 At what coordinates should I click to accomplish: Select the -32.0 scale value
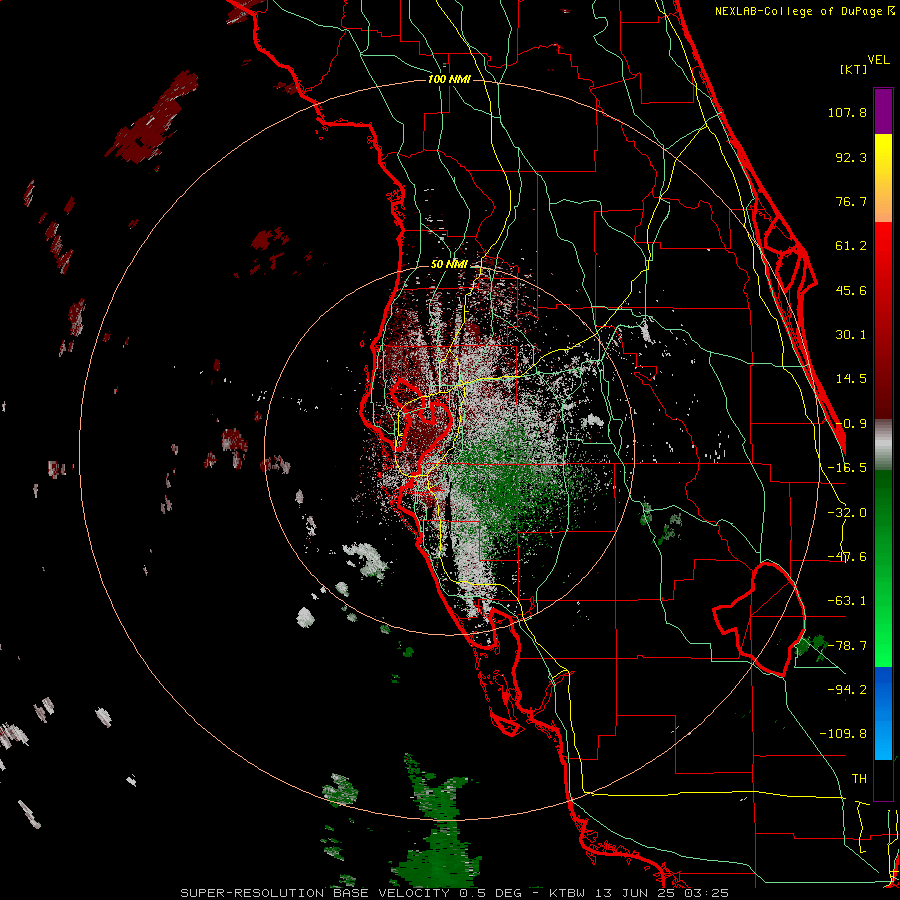pos(847,513)
